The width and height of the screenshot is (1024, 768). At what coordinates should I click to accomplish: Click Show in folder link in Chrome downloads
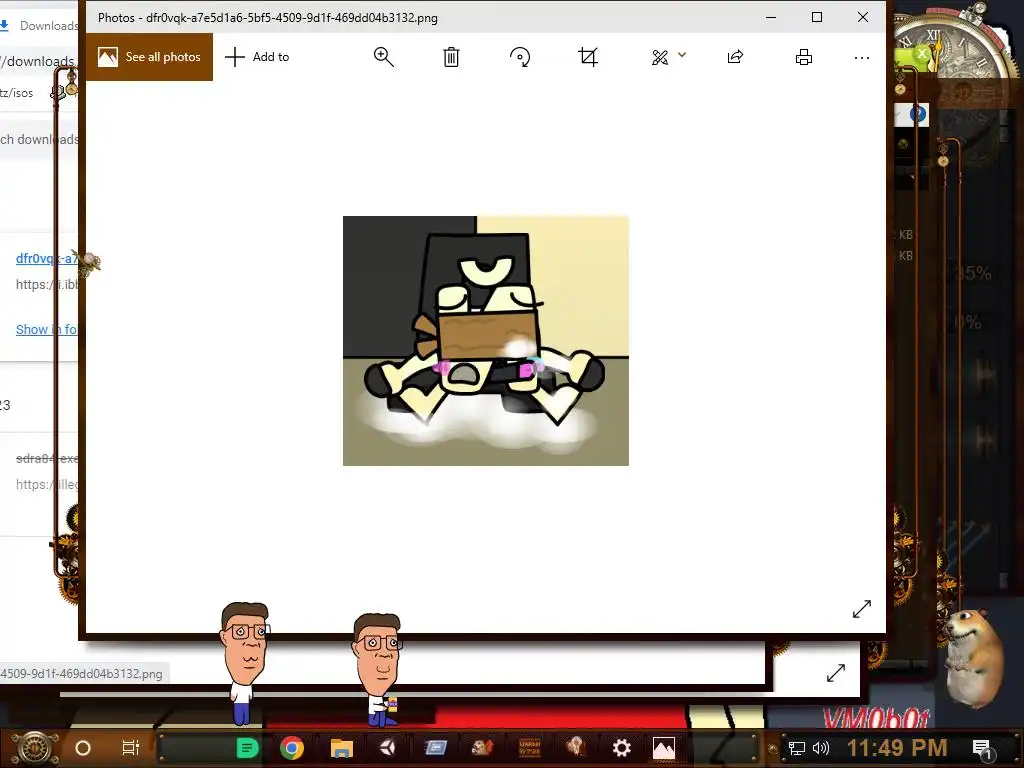click(x=46, y=329)
